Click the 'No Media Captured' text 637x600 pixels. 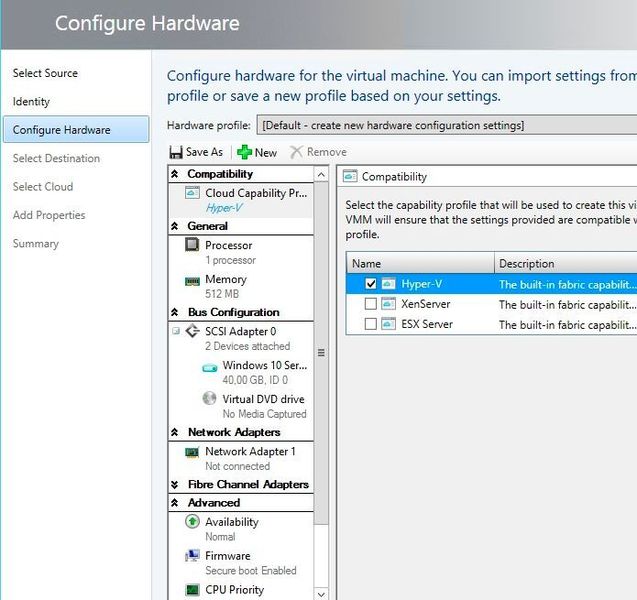pos(264,414)
